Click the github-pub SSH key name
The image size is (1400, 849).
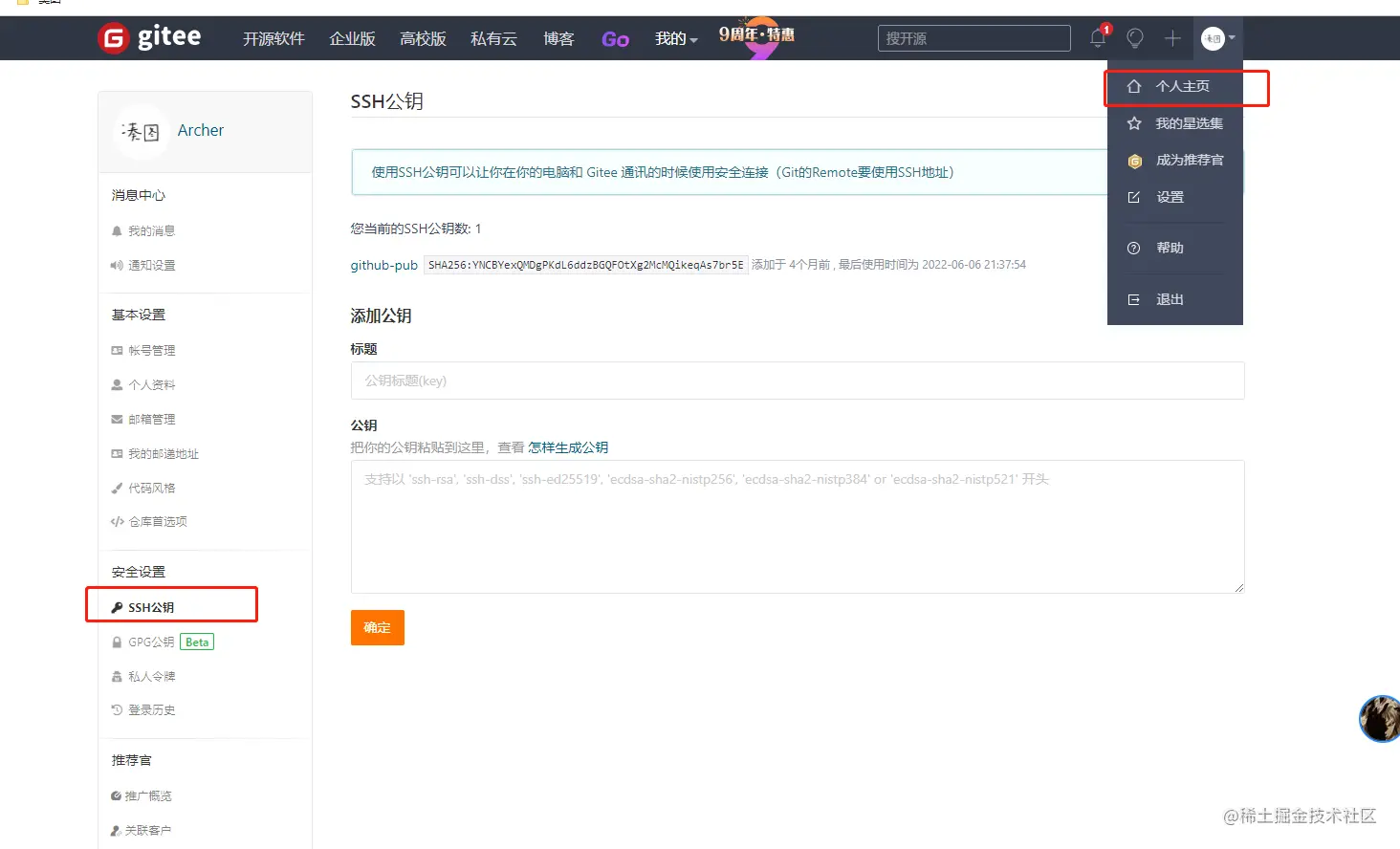click(384, 265)
